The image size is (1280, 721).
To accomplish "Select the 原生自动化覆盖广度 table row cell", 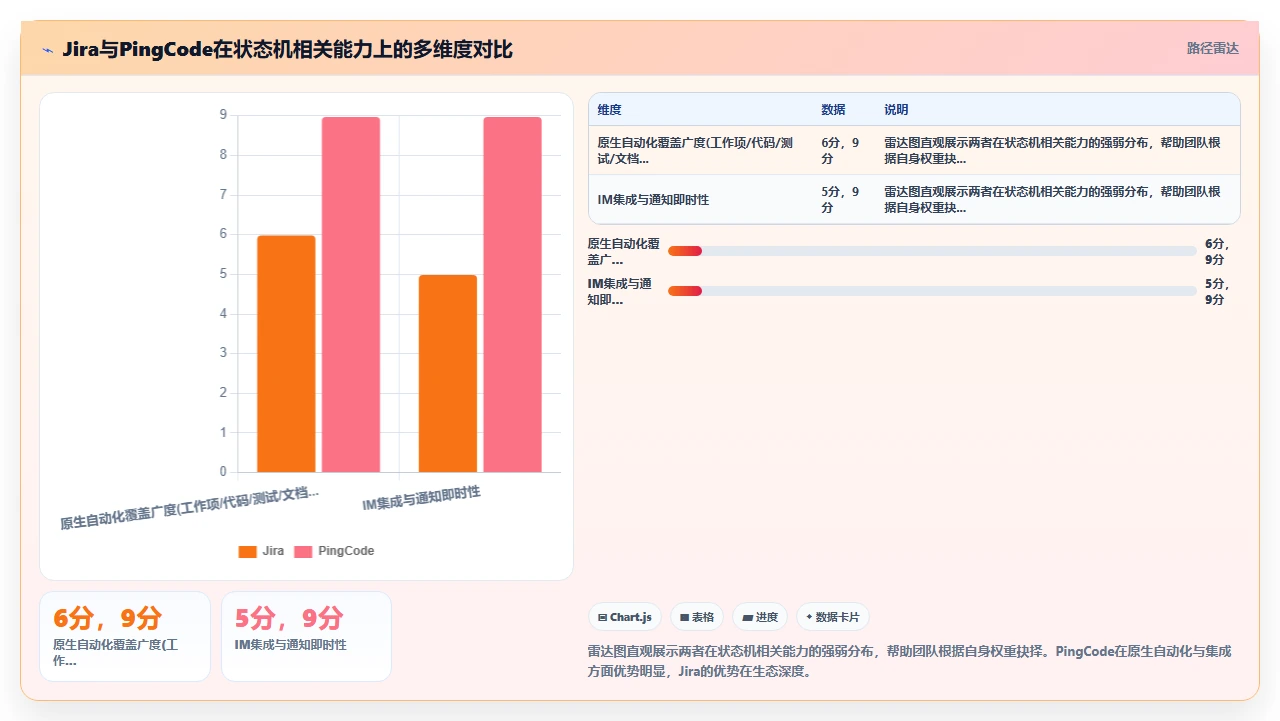I will pyautogui.click(x=700, y=151).
